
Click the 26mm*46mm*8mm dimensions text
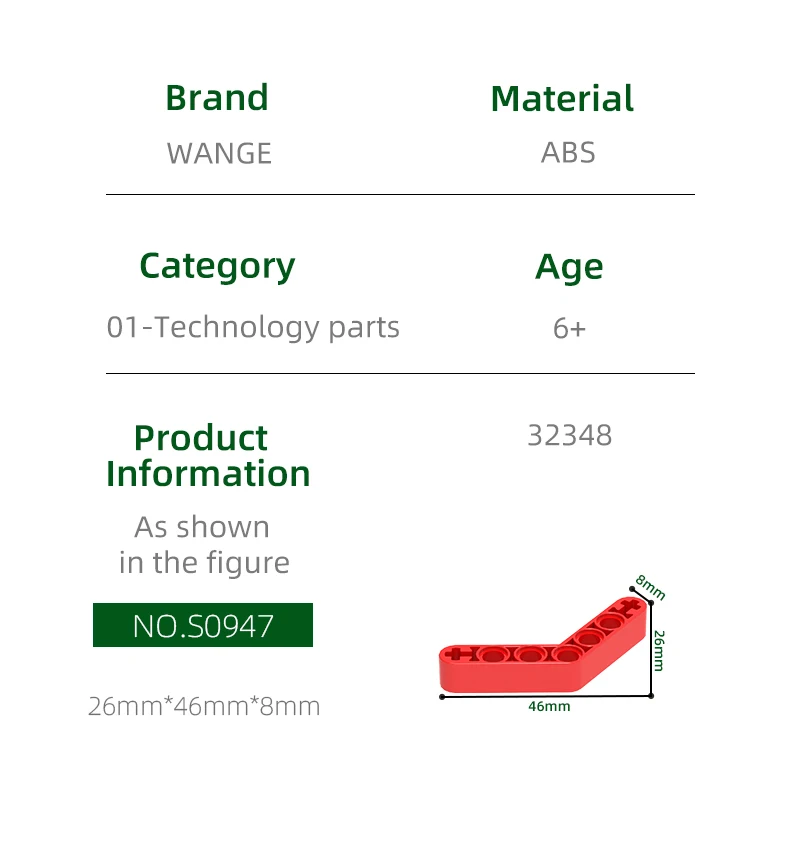(204, 707)
